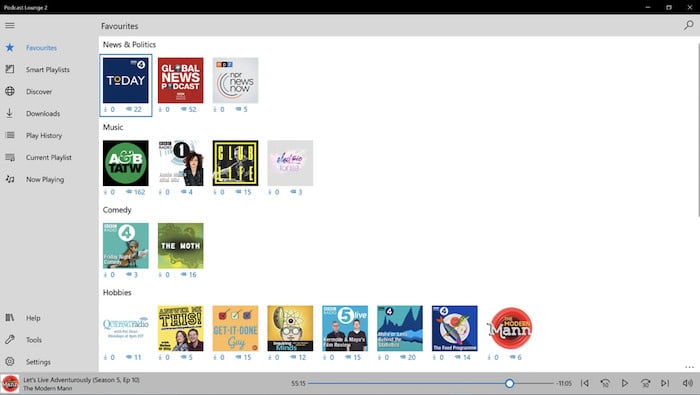Open the Global News Podcast tile
The height and width of the screenshot is (395, 700).
(180, 80)
